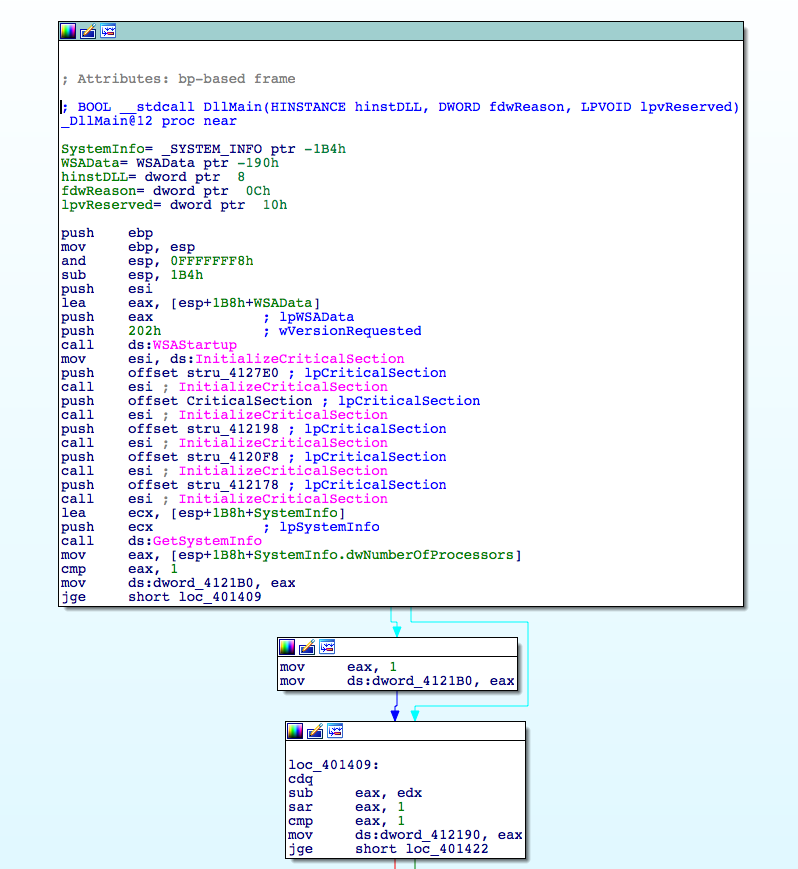798x869 pixels.
Task: Click the loc_401409: label line
Action: coord(327,765)
